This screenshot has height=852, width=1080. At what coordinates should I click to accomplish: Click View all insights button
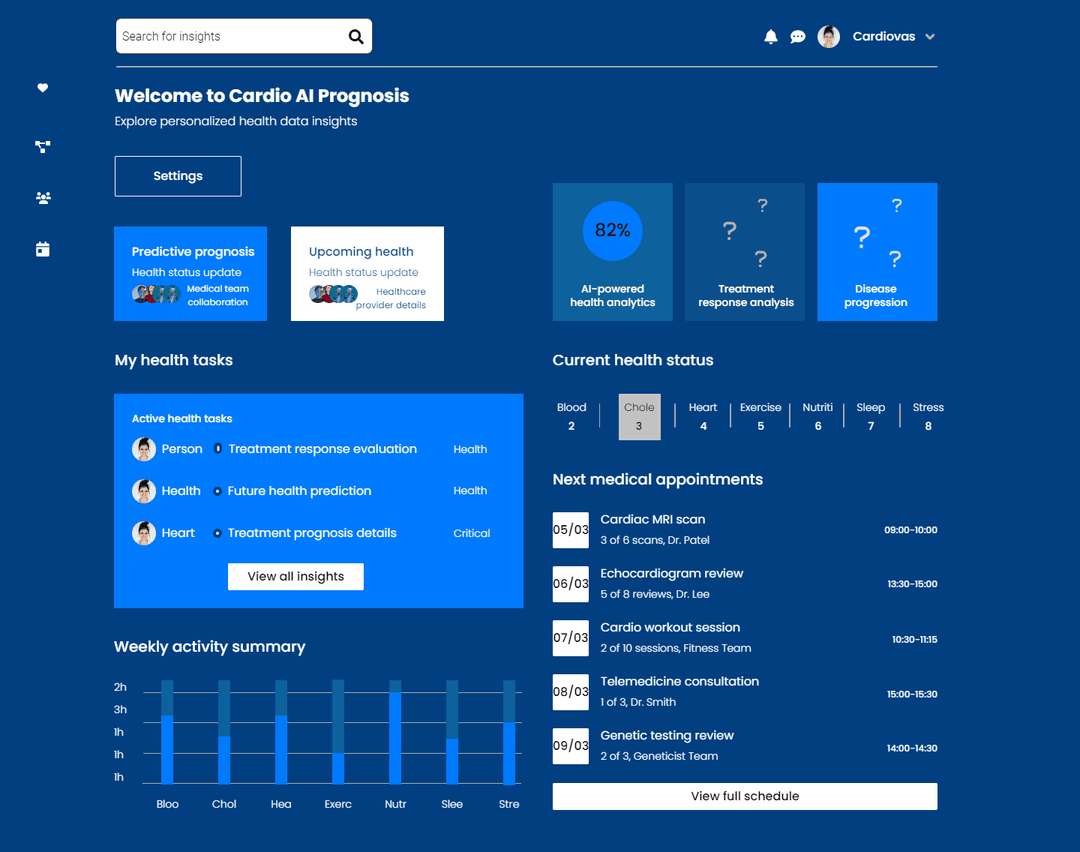(x=296, y=577)
